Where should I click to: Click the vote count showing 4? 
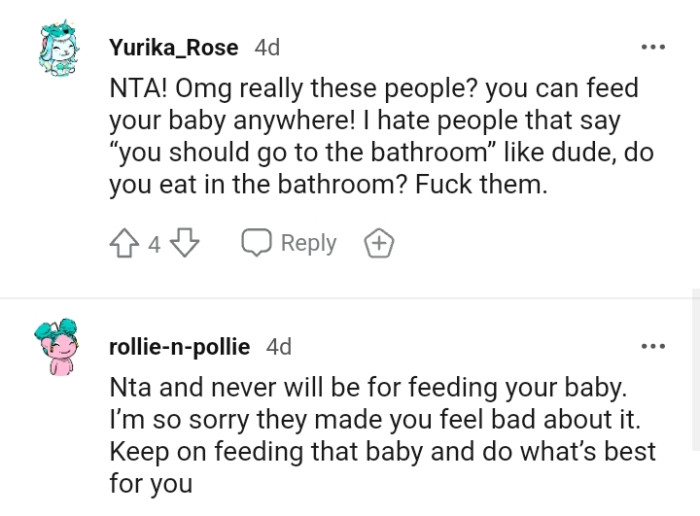[154, 244]
